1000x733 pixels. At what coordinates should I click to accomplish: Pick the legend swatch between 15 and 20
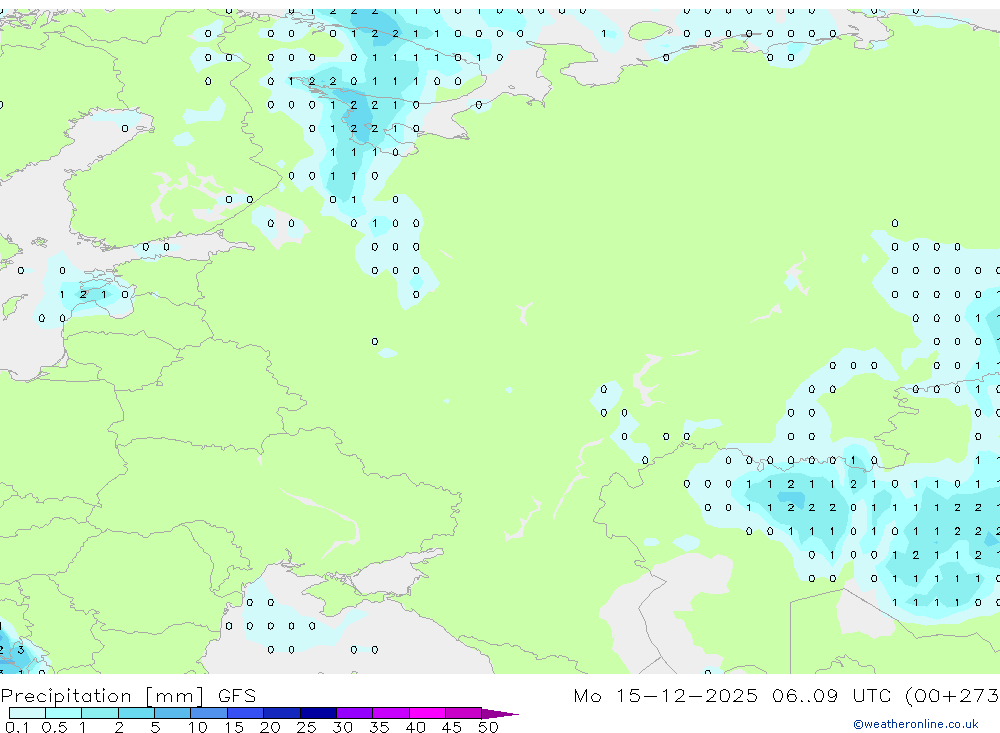pos(246,713)
